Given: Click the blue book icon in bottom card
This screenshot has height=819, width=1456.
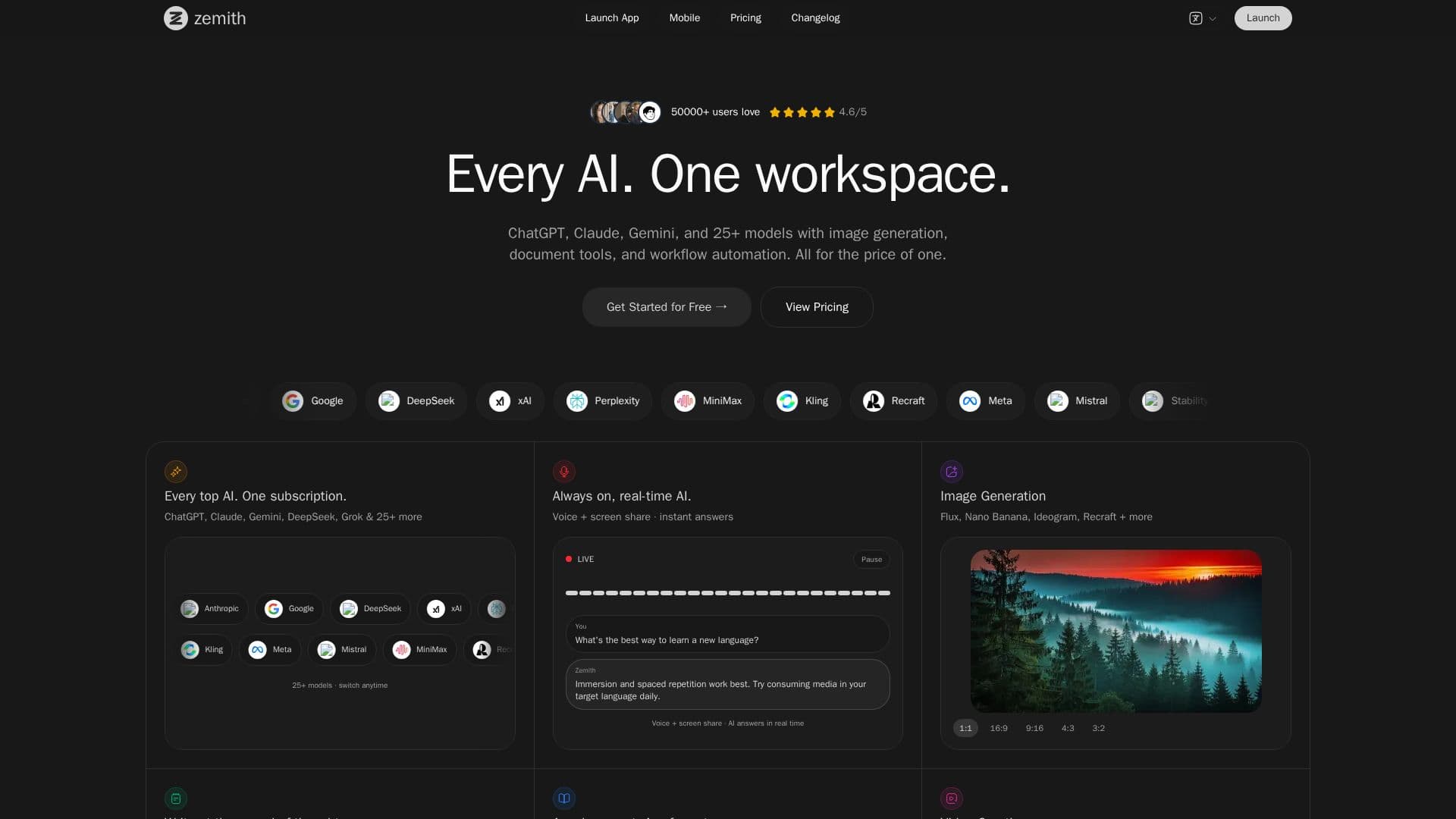Looking at the screenshot, I should (x=564, y=799).
